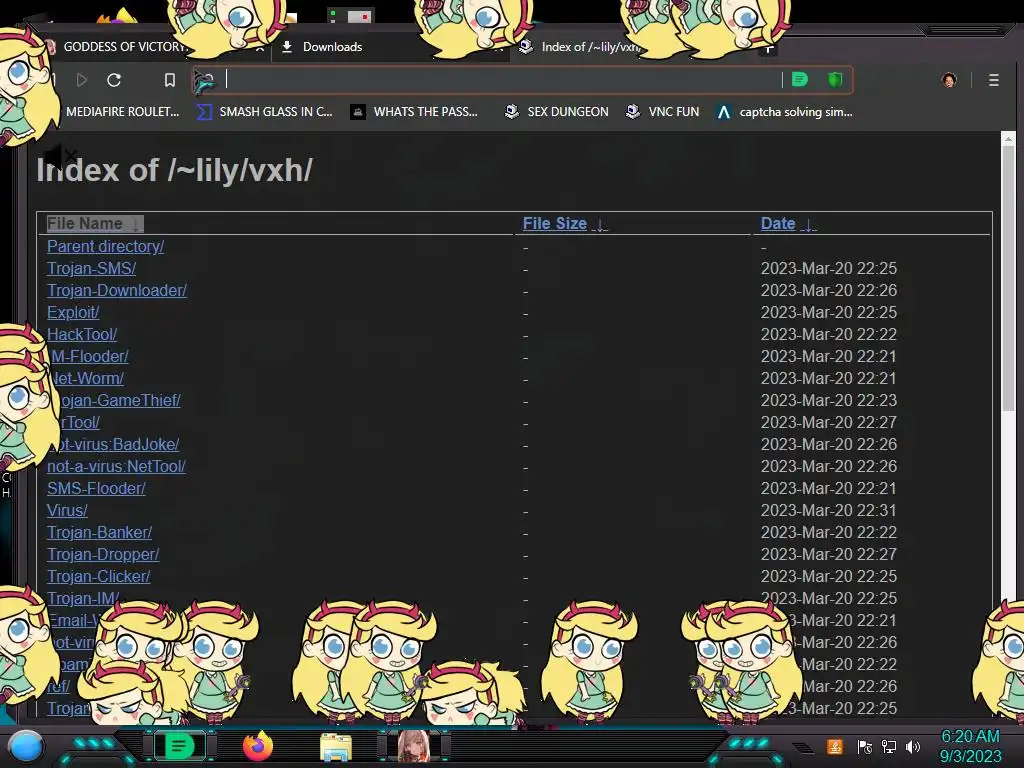Open the Trojan-Clicker/ folder link

[x=98, y=577]
